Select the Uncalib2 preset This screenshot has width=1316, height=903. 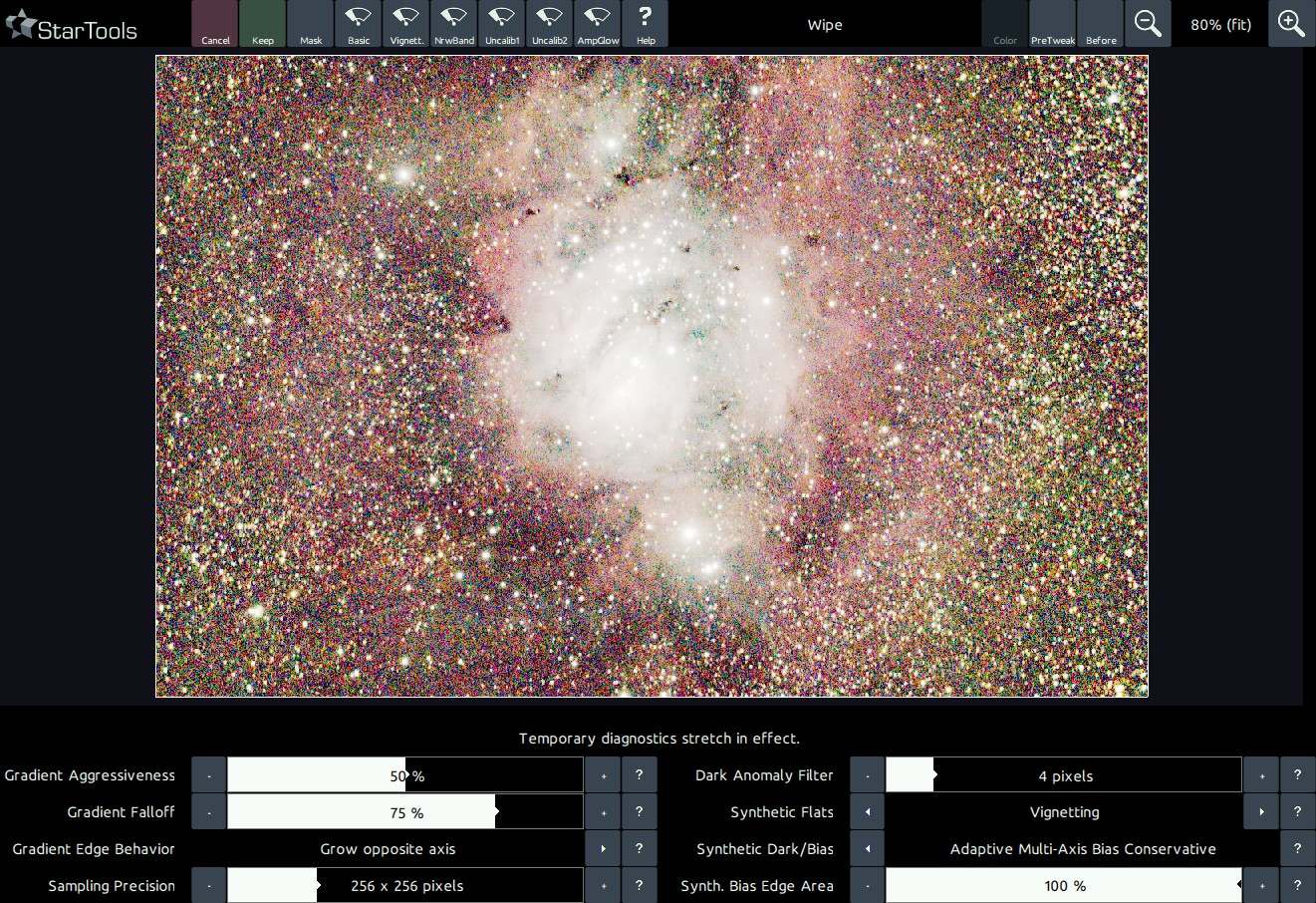point(549,24)
